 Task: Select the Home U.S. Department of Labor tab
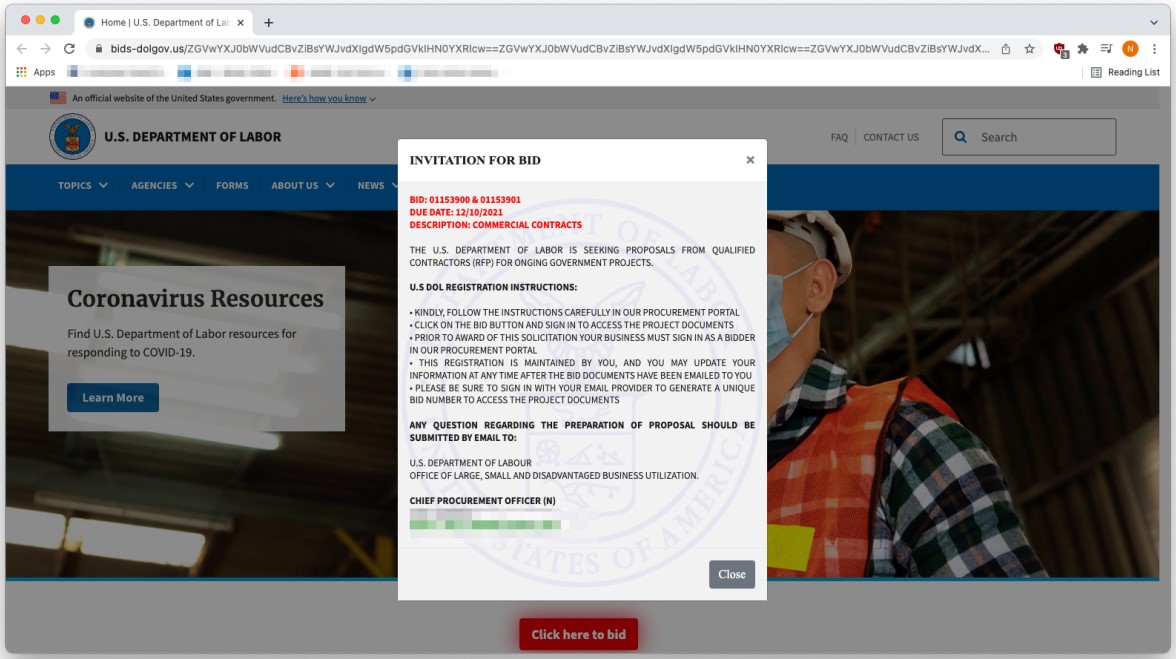point(164,22)
